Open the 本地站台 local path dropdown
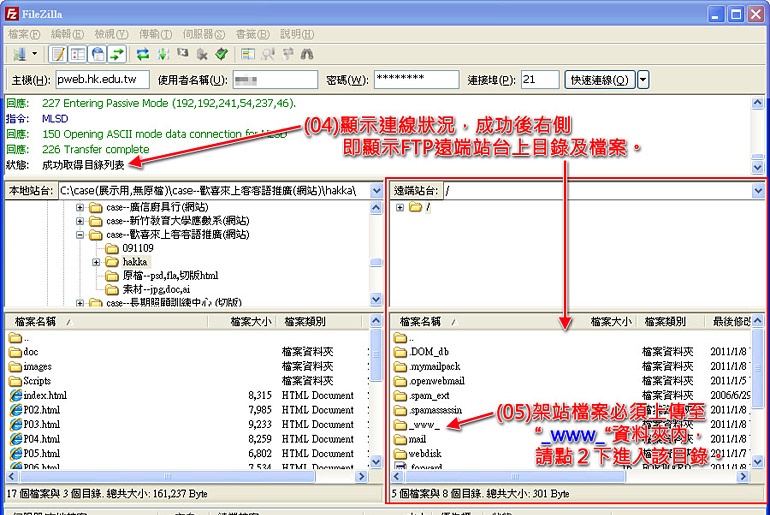 click(x=377, y=190)
